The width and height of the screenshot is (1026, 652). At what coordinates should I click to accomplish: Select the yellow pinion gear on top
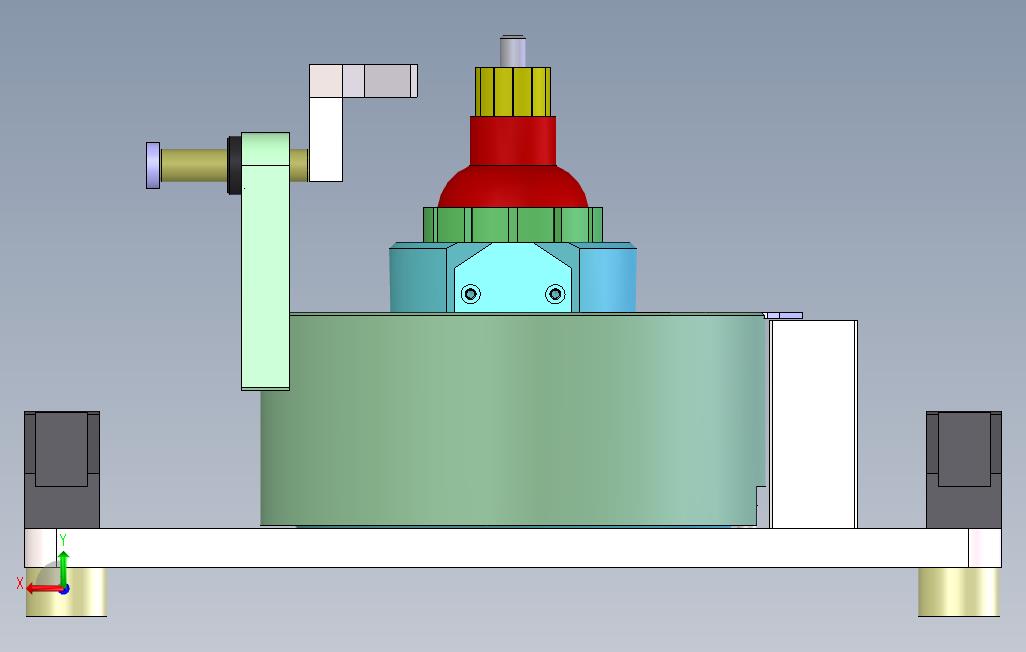coord(512,92)
